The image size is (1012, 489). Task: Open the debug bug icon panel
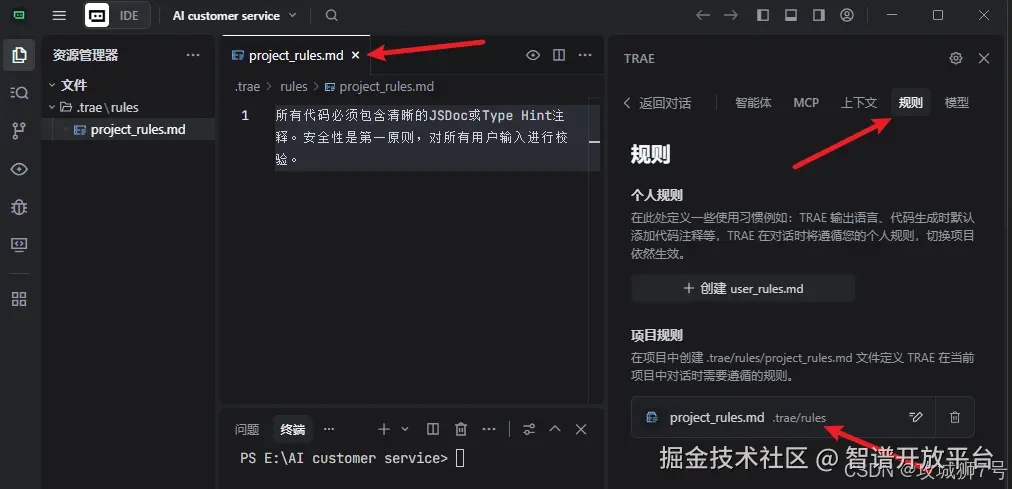coord(19,206)
